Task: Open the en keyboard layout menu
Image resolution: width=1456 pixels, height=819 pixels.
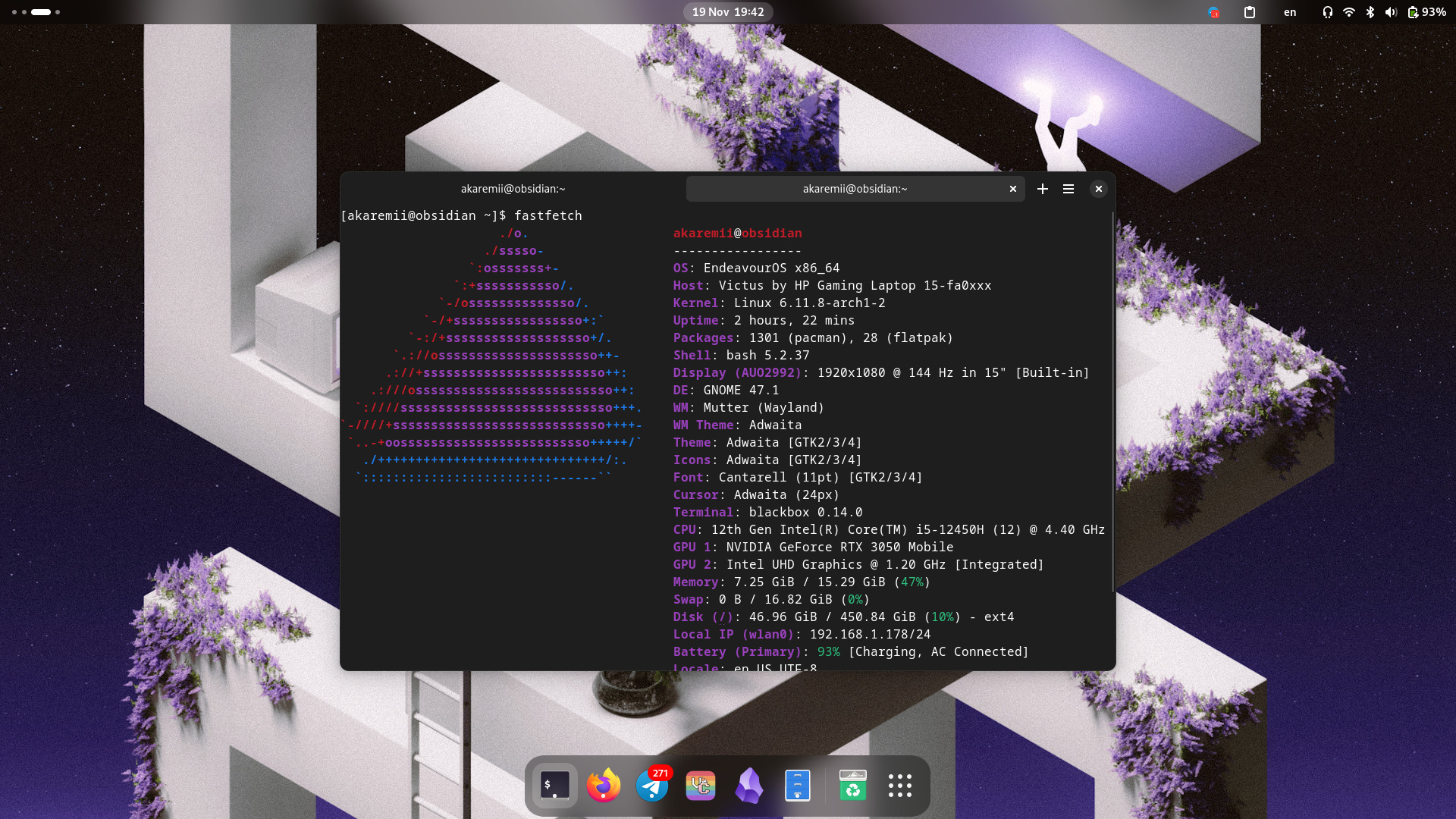Action: click(1290, 12)
